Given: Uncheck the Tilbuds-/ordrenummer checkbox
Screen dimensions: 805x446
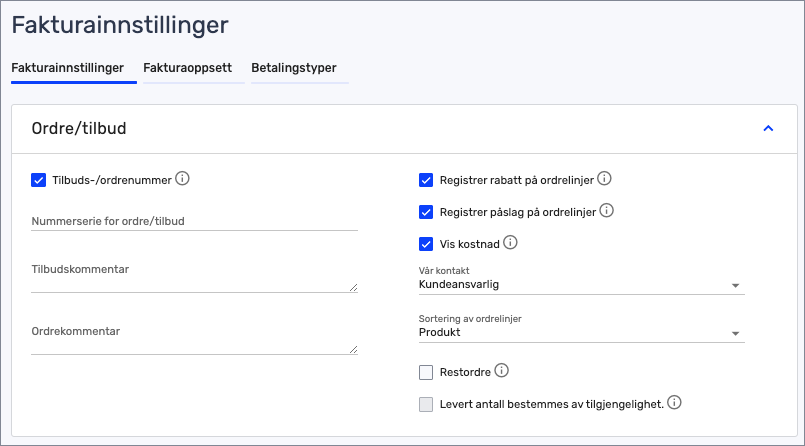Looking at the screenshot, I should (39, 180).
